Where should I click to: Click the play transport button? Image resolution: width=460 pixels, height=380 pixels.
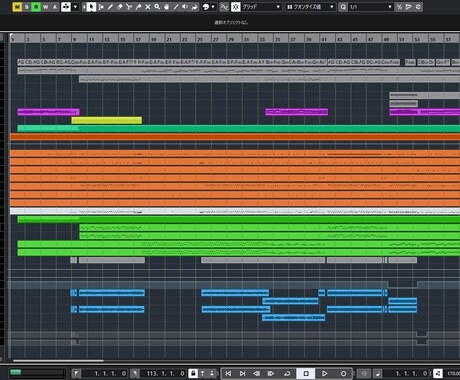324,373
